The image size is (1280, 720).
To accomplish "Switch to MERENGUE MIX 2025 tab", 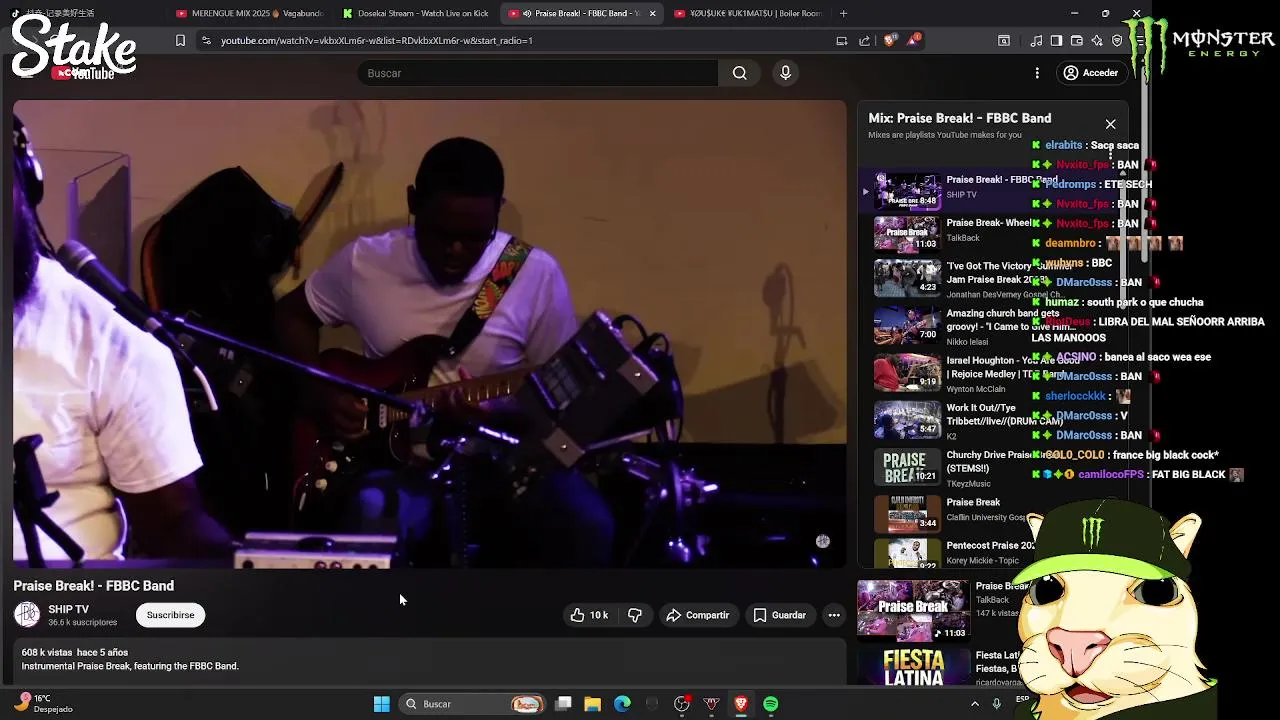I will coord(250,13).
